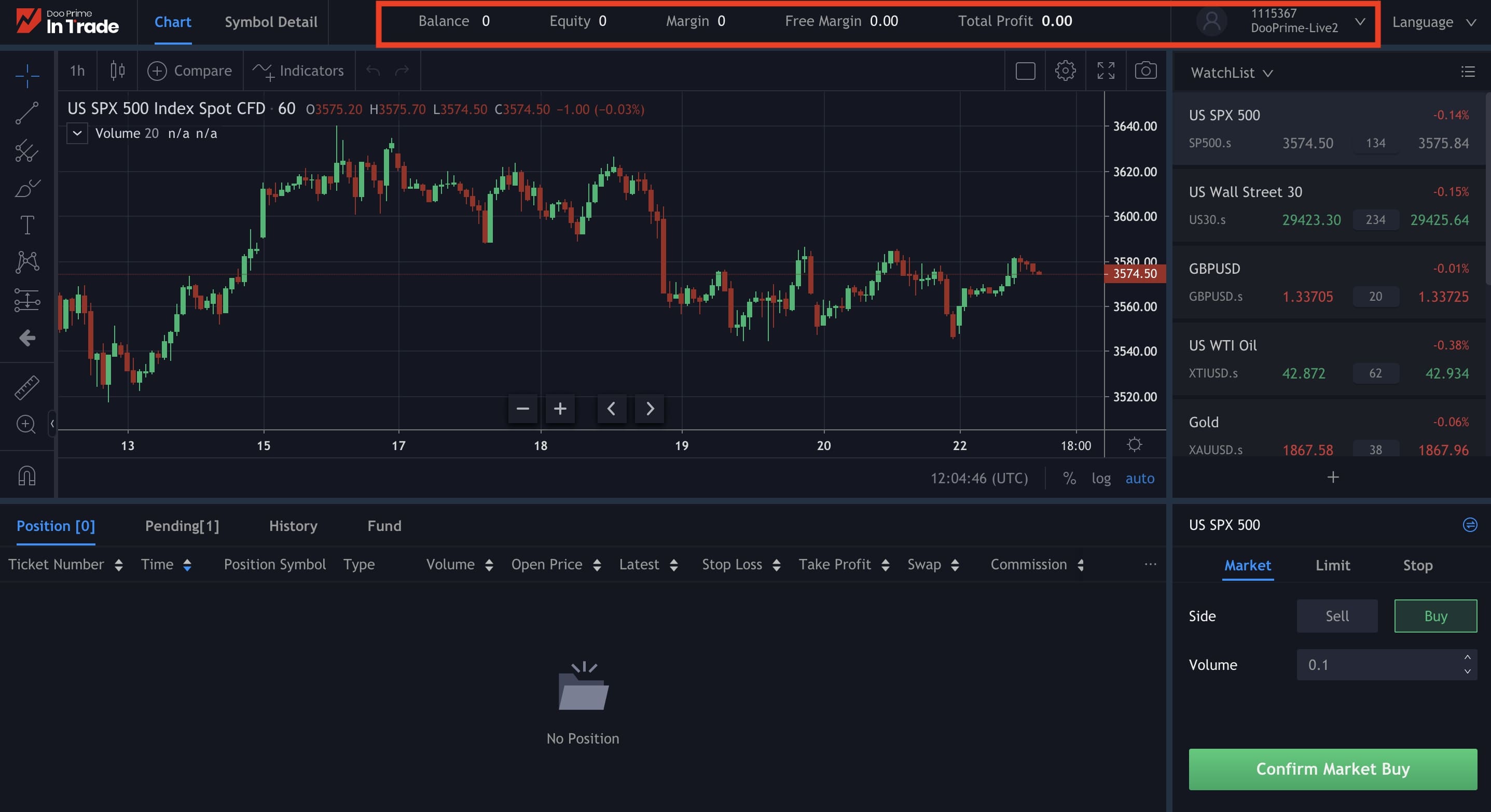
Task: Open chart settings gear icon
Action: coord(1065,71)
